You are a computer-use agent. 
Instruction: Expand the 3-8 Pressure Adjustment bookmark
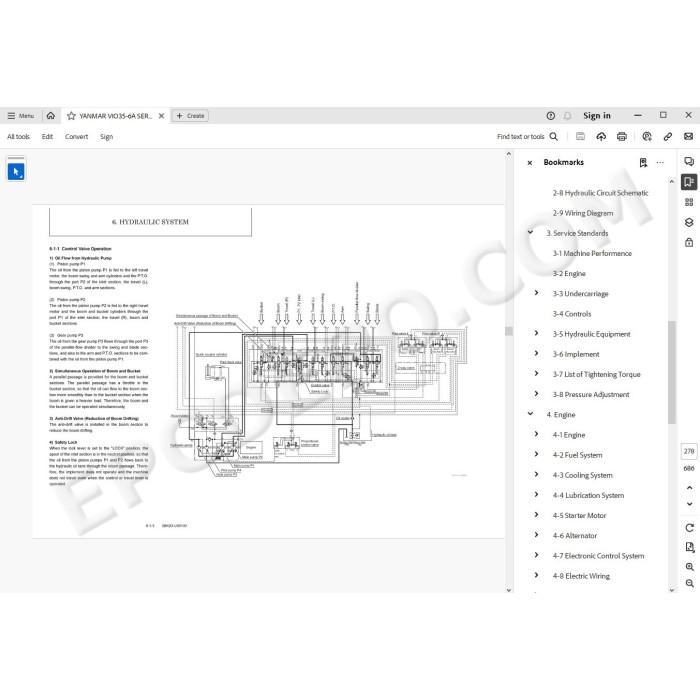pyautogui.click(x=537, y=393)
